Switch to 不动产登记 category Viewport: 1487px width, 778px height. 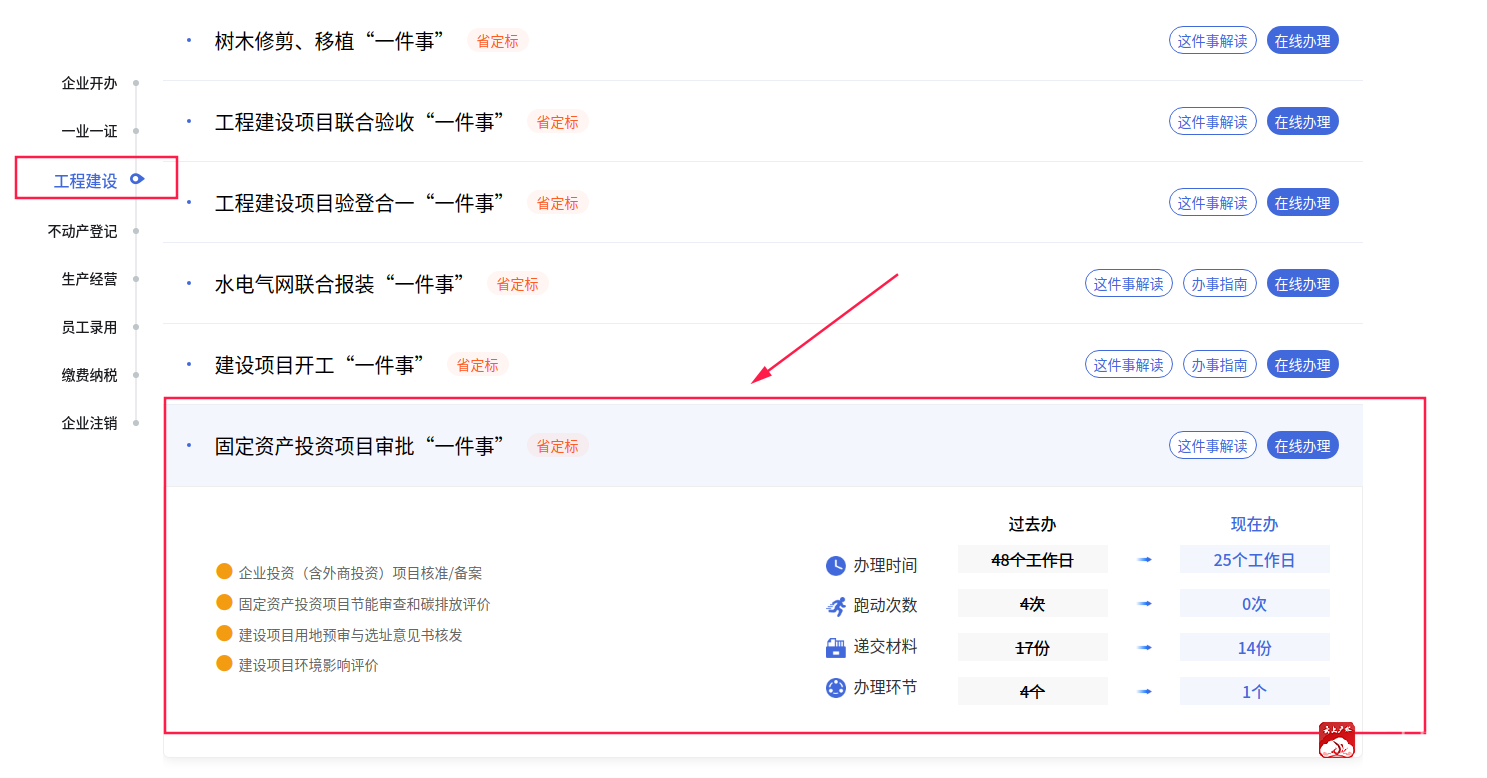point(82,231)
